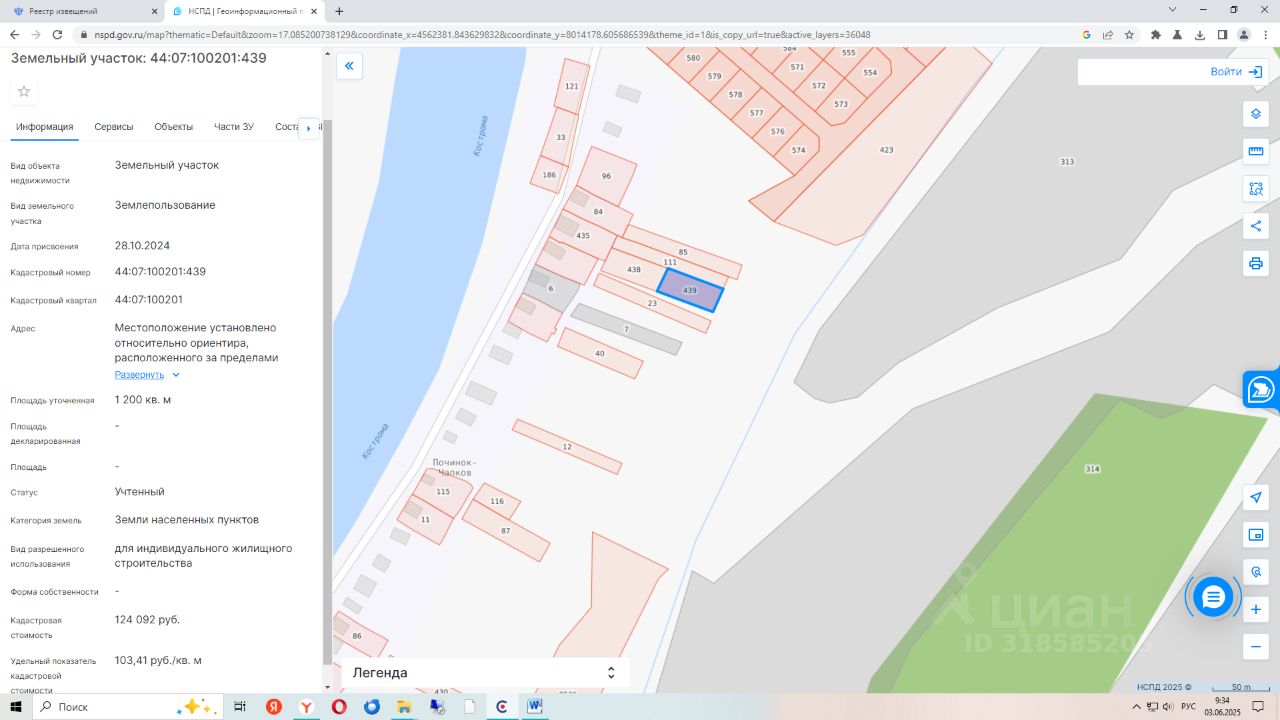Open Chrome extensions menu
Image resolution: width=1280 pixels, height=720 pixels.
pos(1156,34)
